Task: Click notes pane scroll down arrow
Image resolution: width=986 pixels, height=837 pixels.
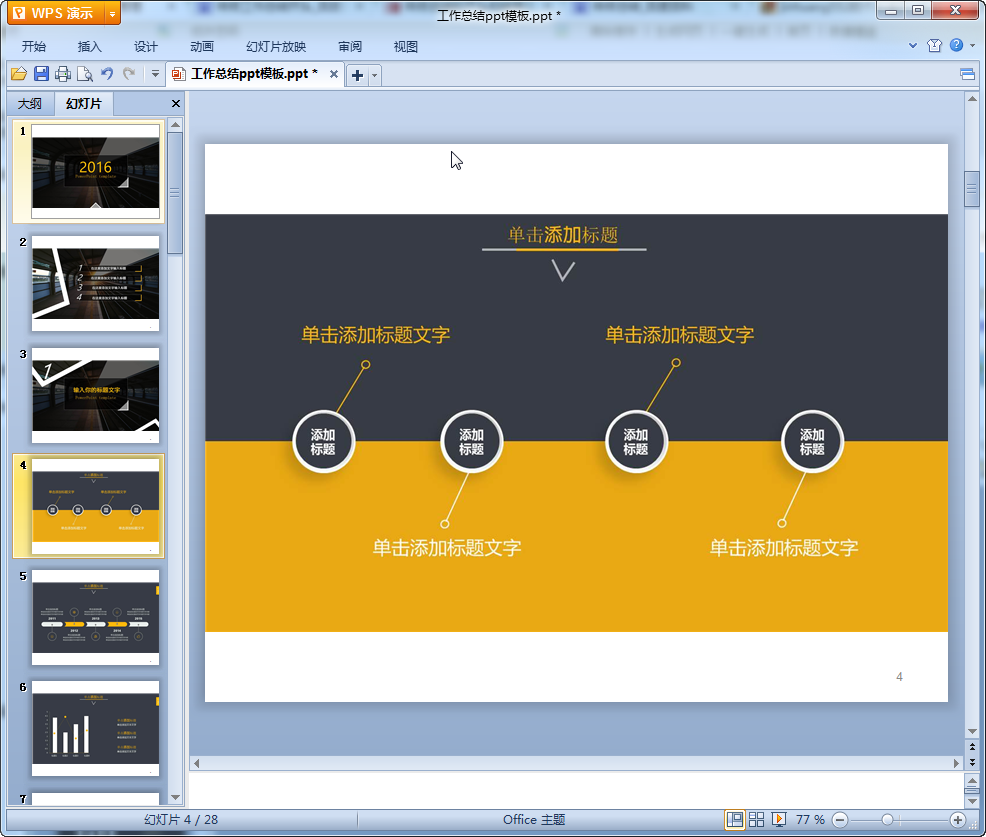Action: pos(972,801)
